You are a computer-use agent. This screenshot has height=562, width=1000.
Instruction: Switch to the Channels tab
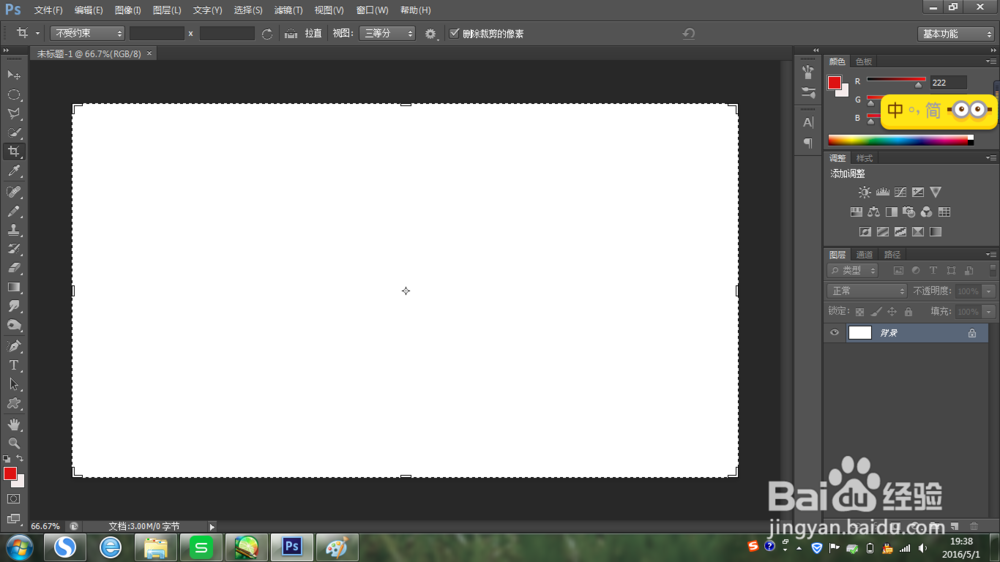click(864, 255)
